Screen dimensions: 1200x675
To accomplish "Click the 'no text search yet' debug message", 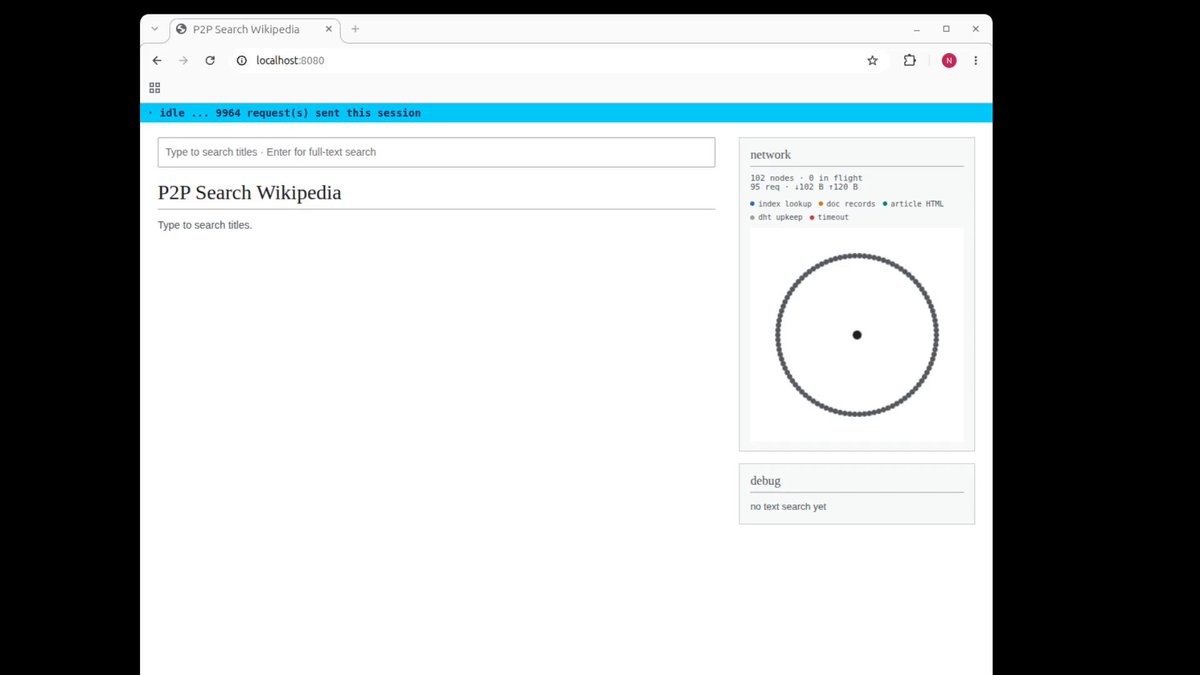I will [788, 507].
